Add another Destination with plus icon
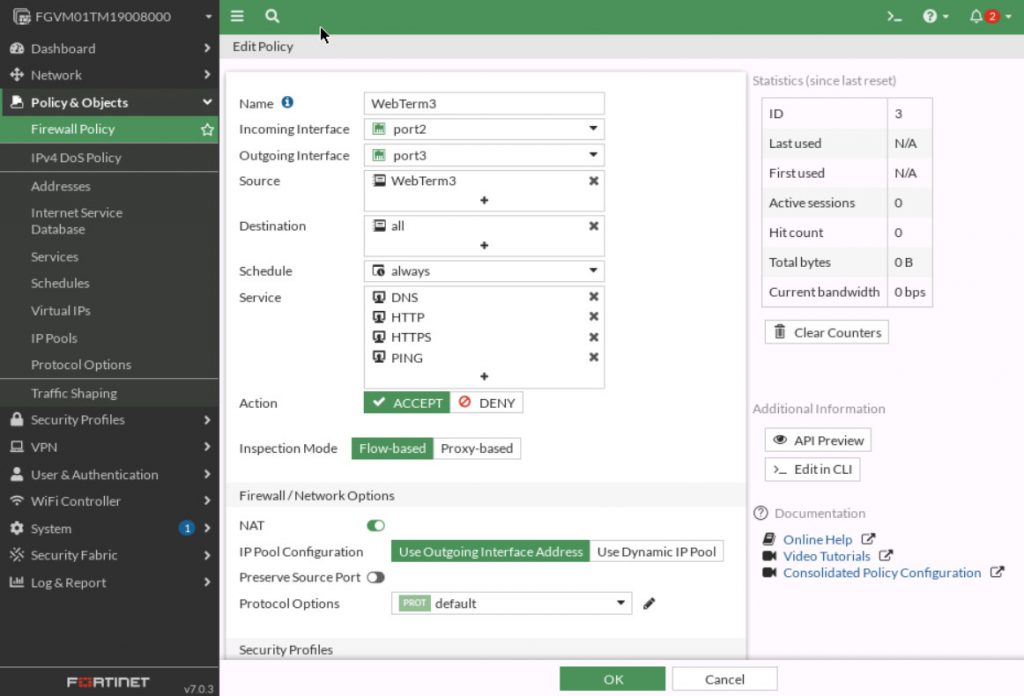This screenshot has height=696, width=1024. [x=484, y=243]
